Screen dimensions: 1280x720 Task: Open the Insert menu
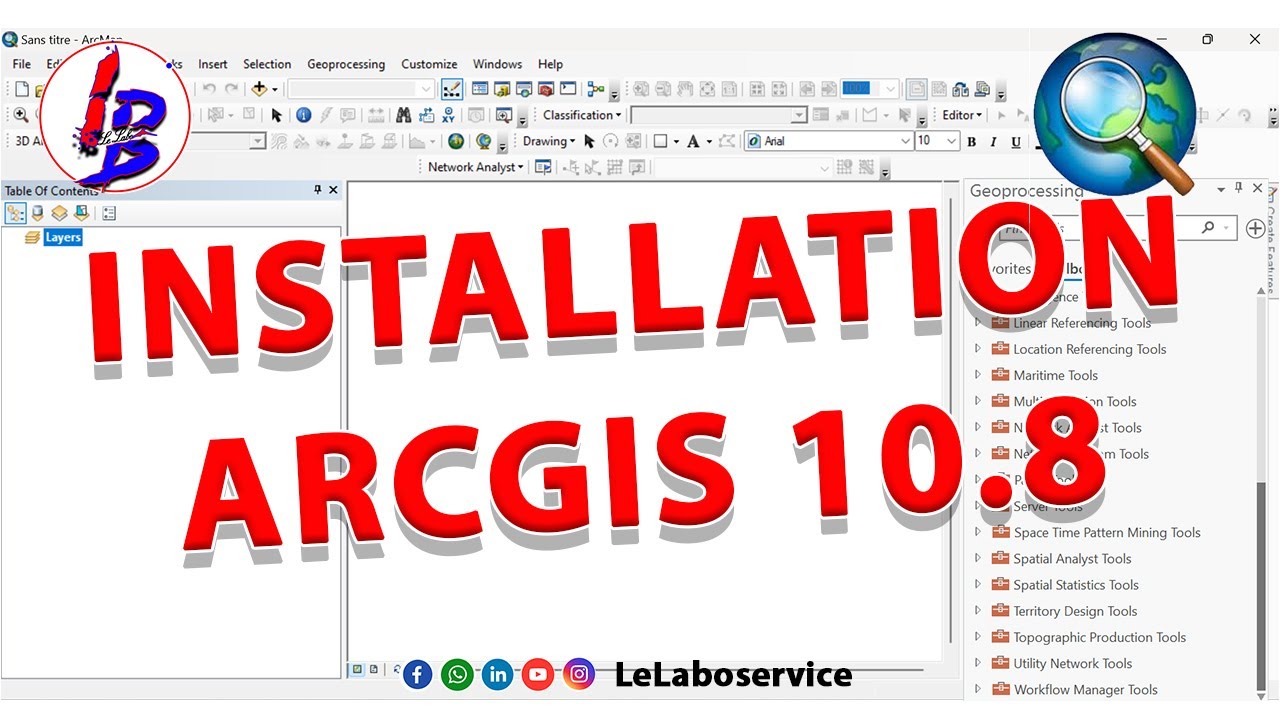coord(213,64)
